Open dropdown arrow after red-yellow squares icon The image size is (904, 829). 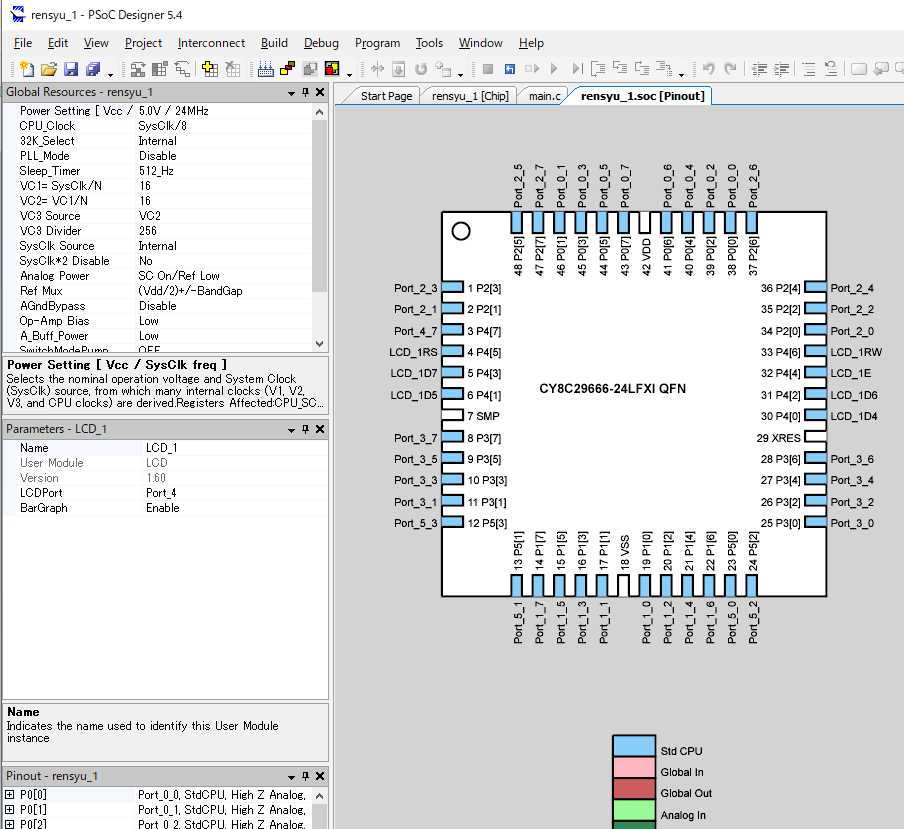(349, 74)
